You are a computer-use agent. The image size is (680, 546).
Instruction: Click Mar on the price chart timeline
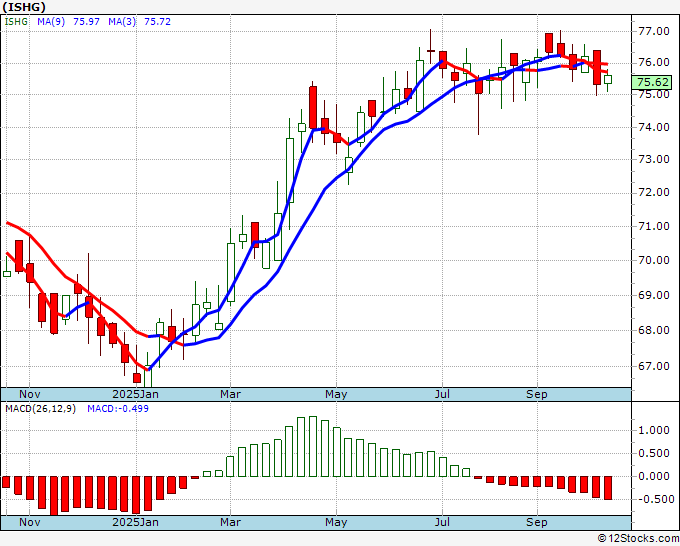point(230,394)
